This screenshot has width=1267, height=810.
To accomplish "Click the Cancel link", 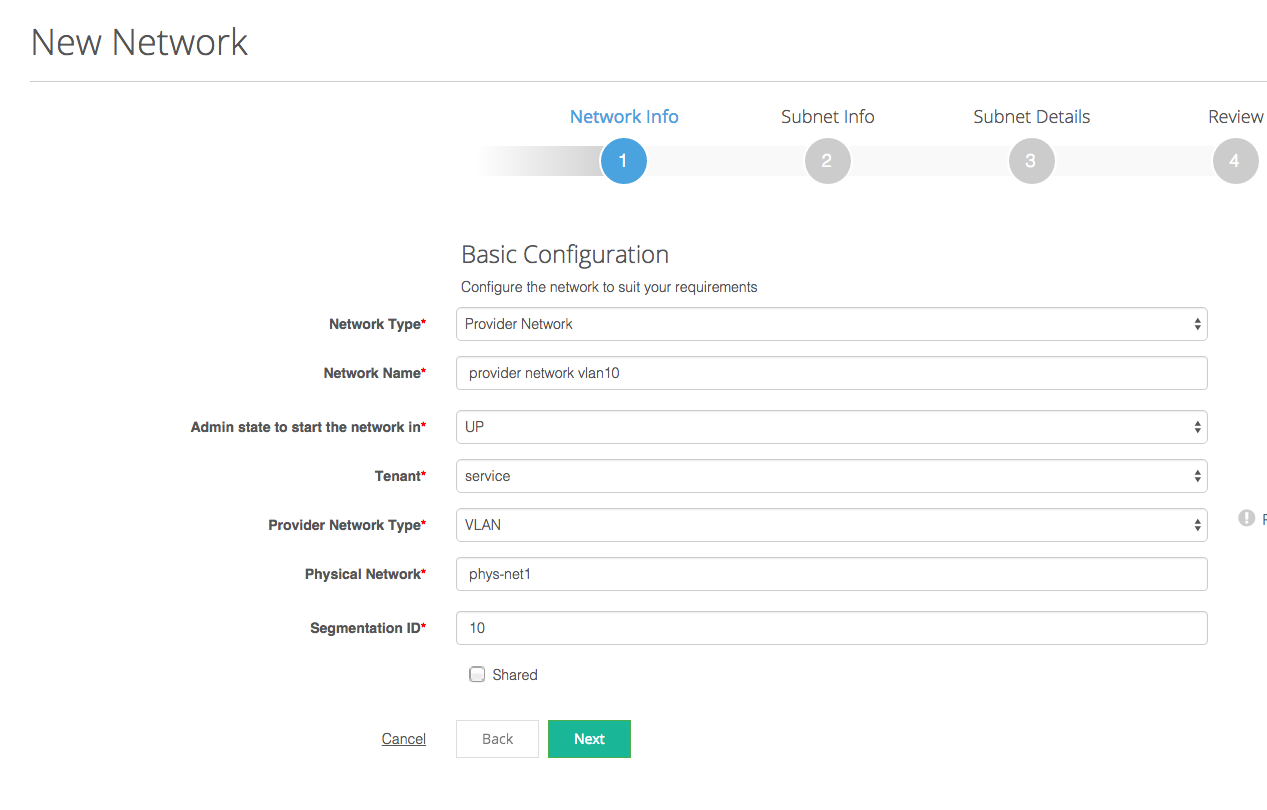I will pyautogui.click(x=404, y=739).
